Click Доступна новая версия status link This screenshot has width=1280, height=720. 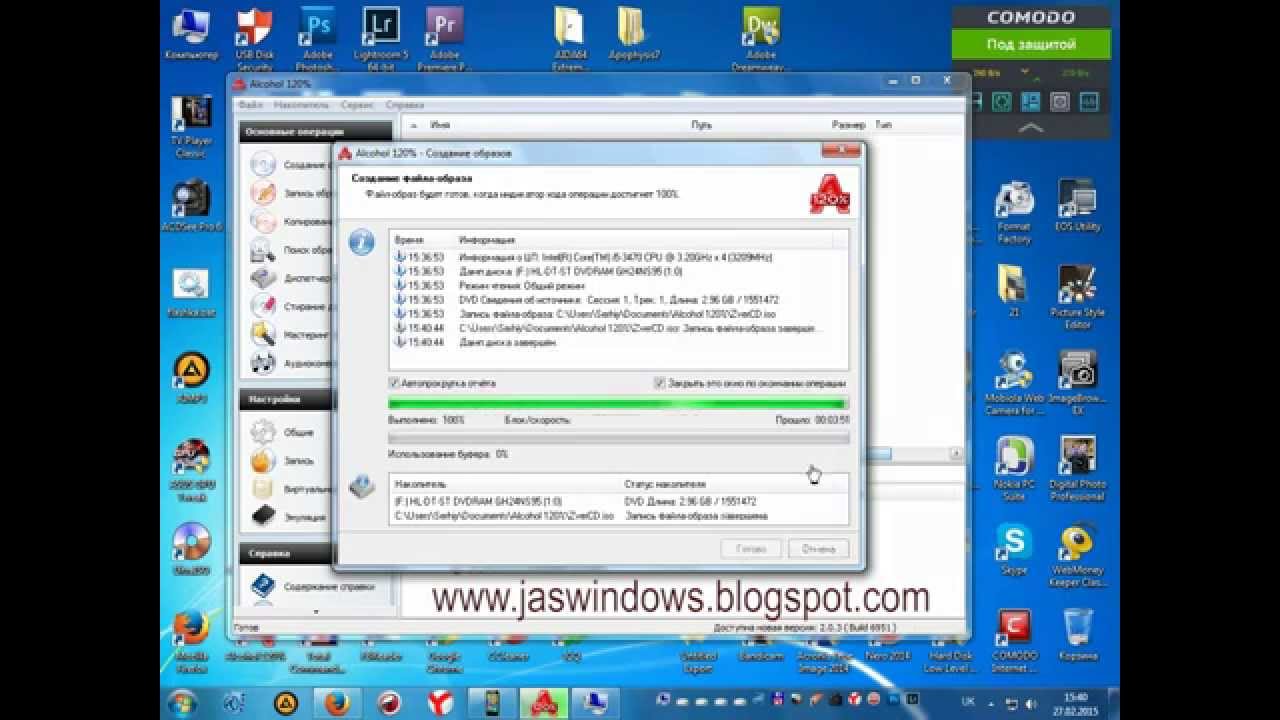point(804,628)
